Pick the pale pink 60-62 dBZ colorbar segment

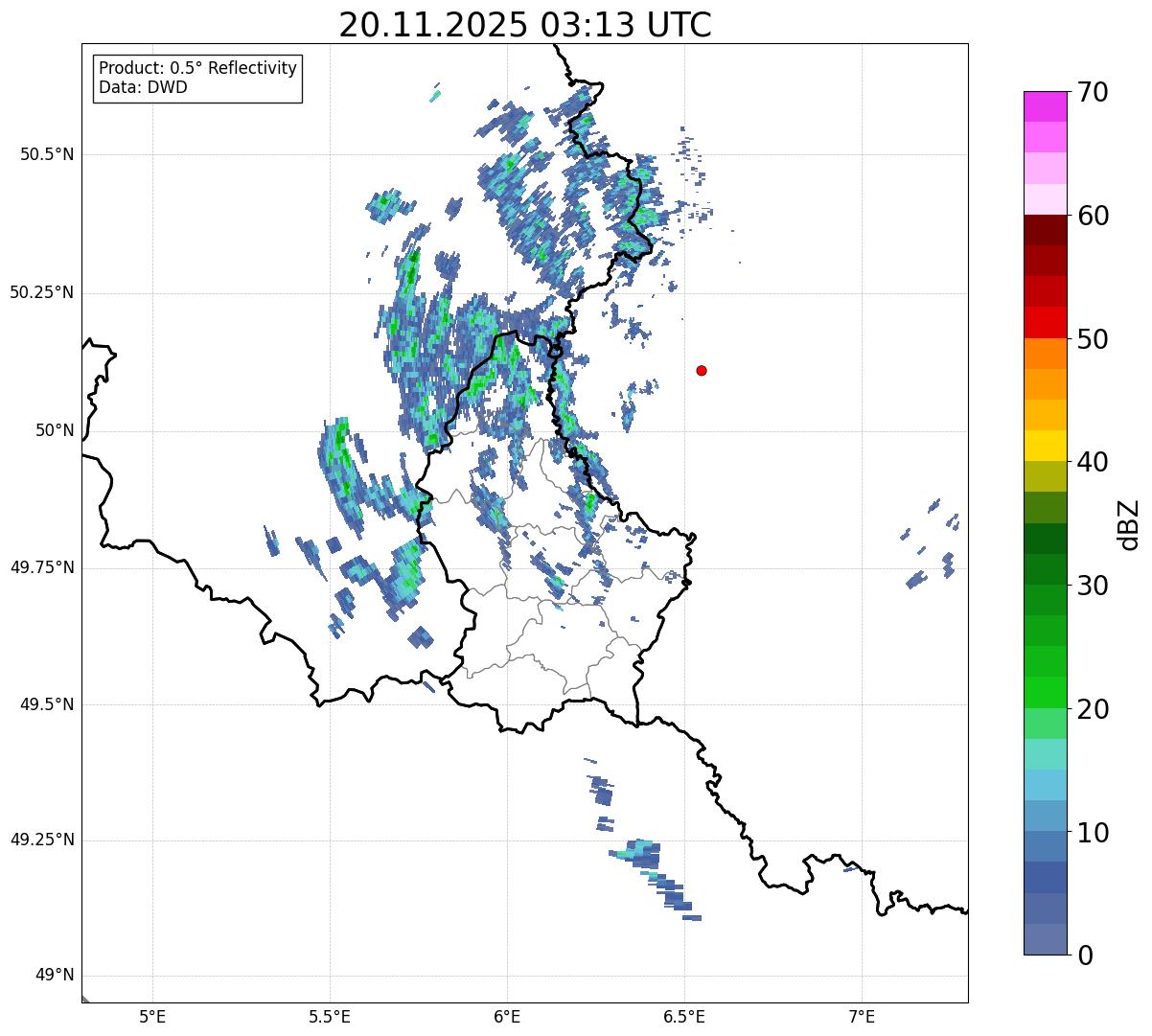(1046, 199)
